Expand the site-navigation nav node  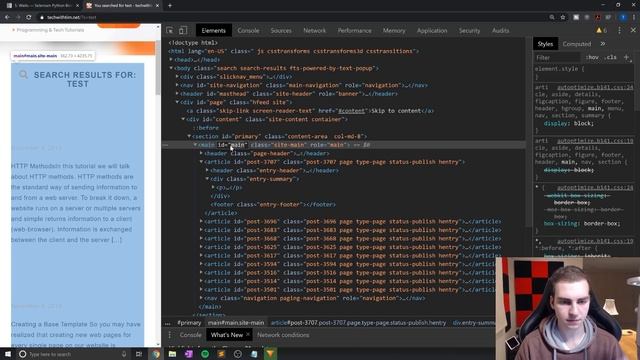[177, 85]
